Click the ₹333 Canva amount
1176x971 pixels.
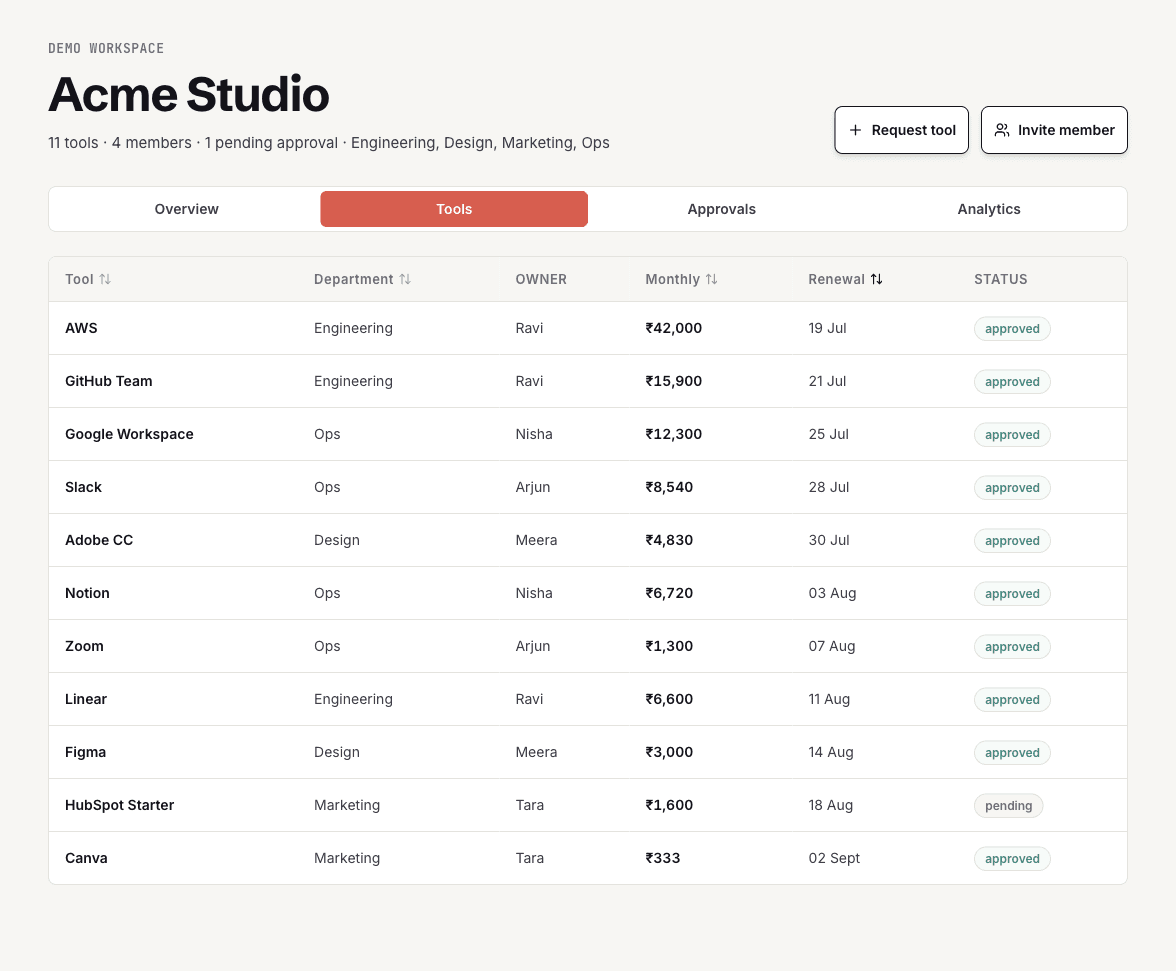pos(663,859)
